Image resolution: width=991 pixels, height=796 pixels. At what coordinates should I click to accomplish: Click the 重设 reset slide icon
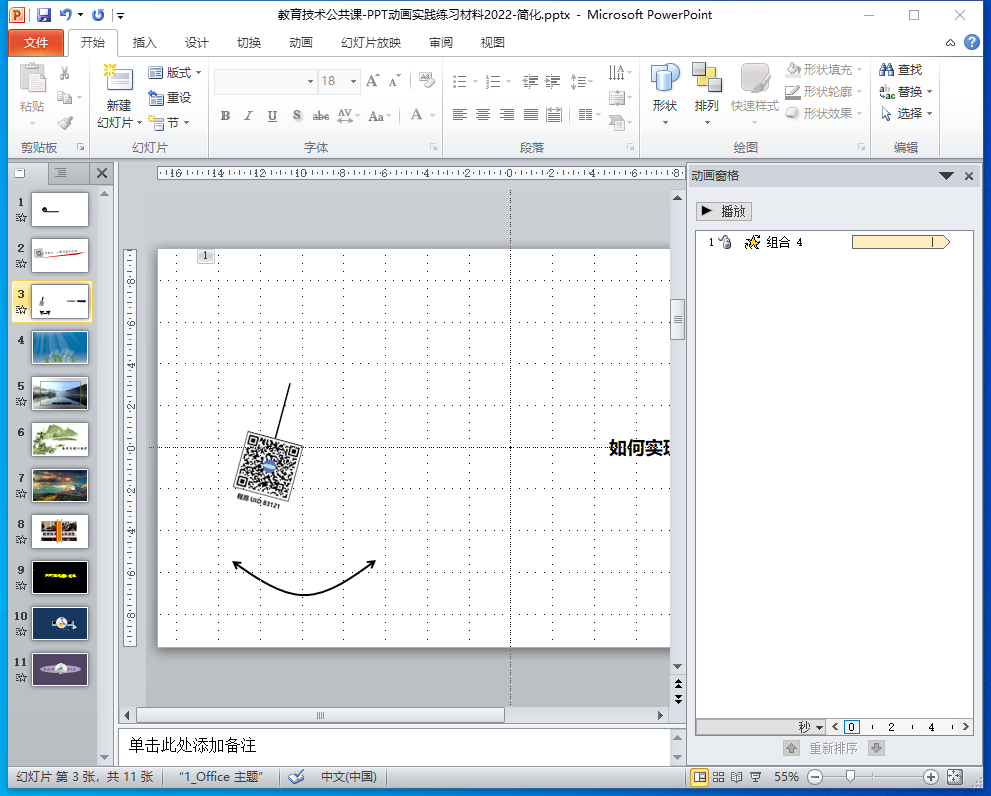169,97
